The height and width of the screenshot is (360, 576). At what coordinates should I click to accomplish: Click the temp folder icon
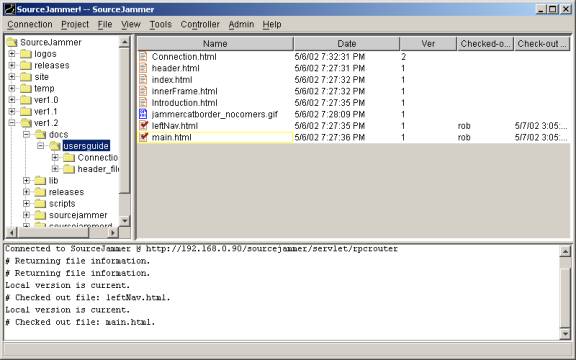point(26,89)
